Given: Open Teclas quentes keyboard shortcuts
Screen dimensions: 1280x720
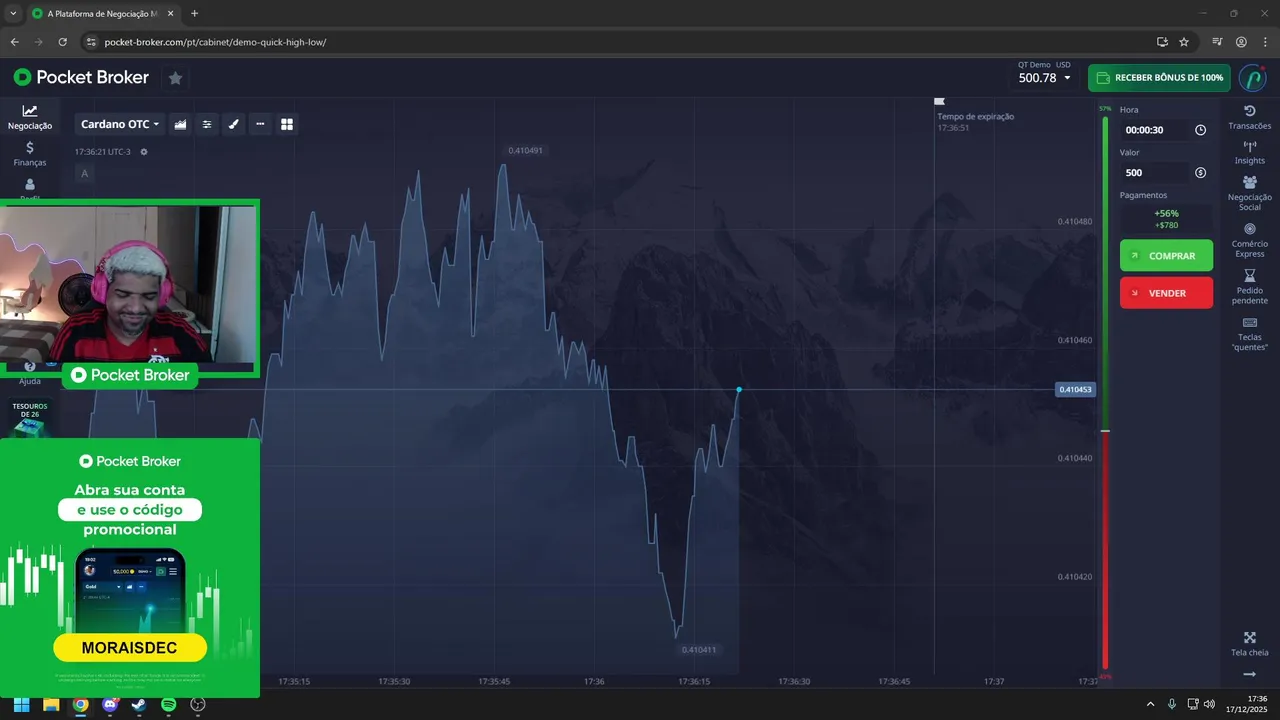Looking at the screenshot, I should coord(1249,334).
